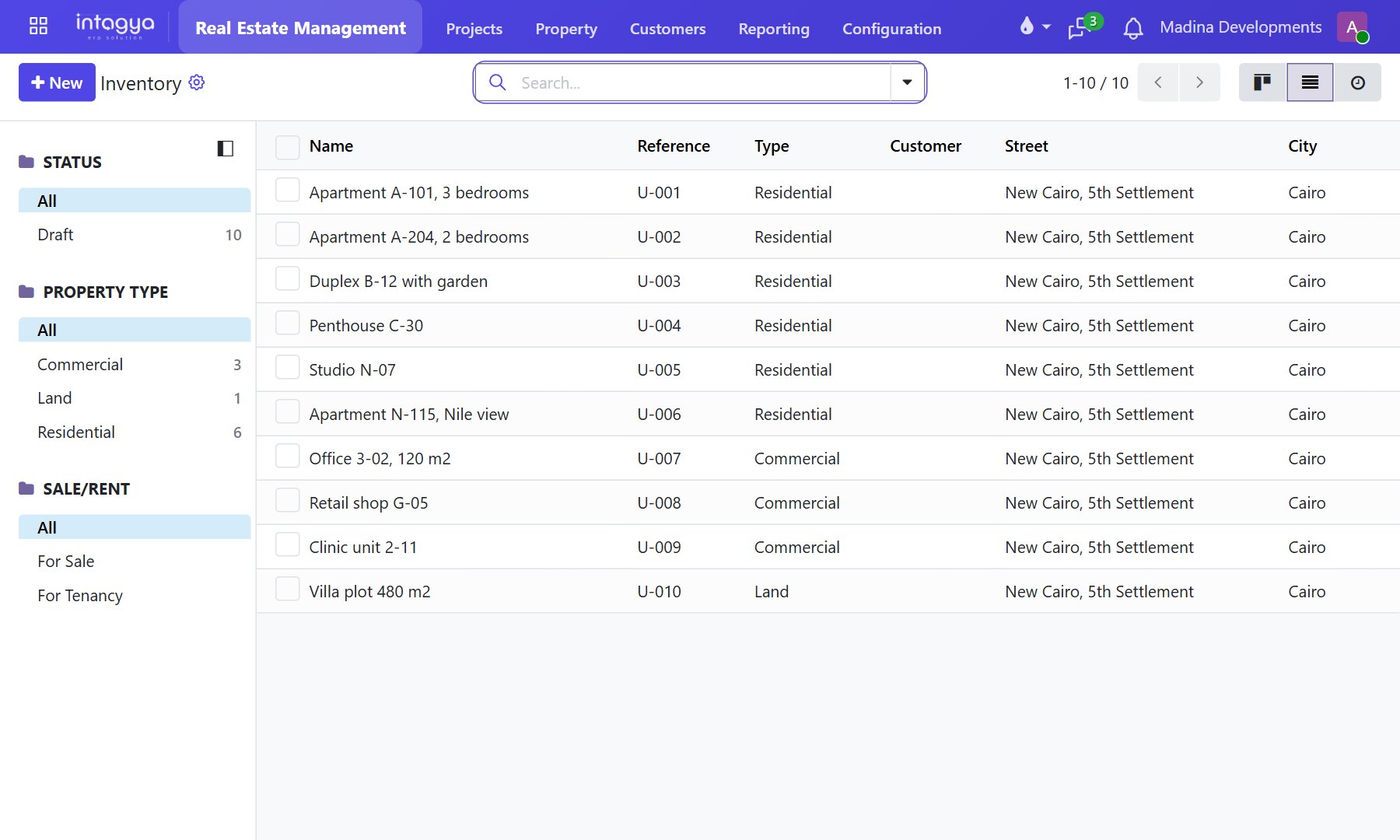
Task: Create a new inventory record with New
Action: tap(57, 82)
